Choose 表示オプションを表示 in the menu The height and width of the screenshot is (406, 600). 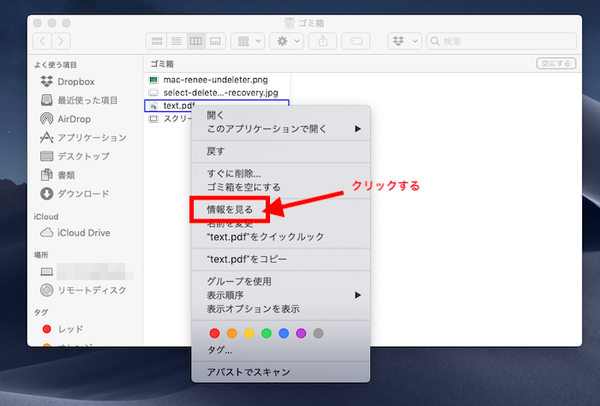[x=280, y=309]
